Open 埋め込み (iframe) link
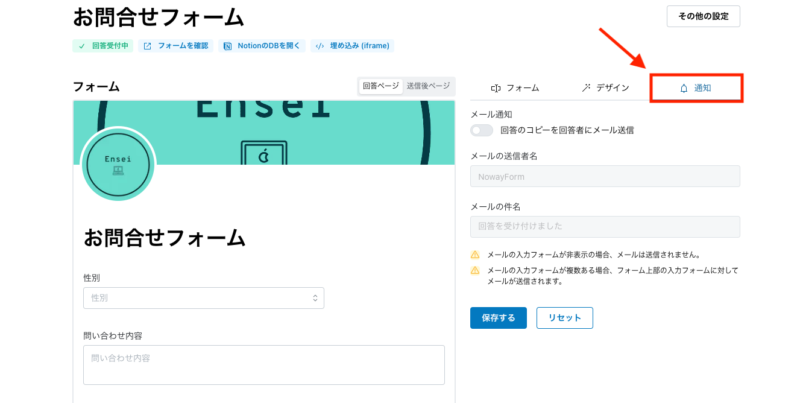This screenshot has width=800, height=403. 352,46
